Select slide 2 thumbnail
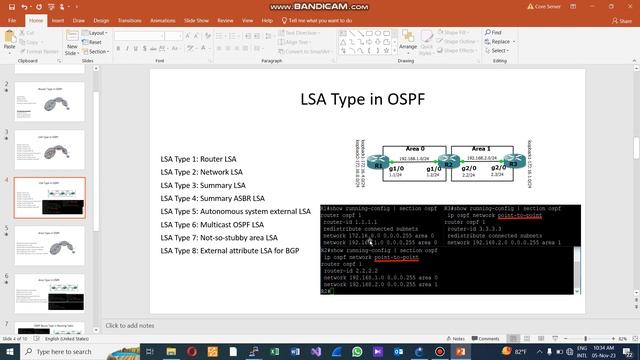Screen dimensions: 640x360 [x=49, y=102]
